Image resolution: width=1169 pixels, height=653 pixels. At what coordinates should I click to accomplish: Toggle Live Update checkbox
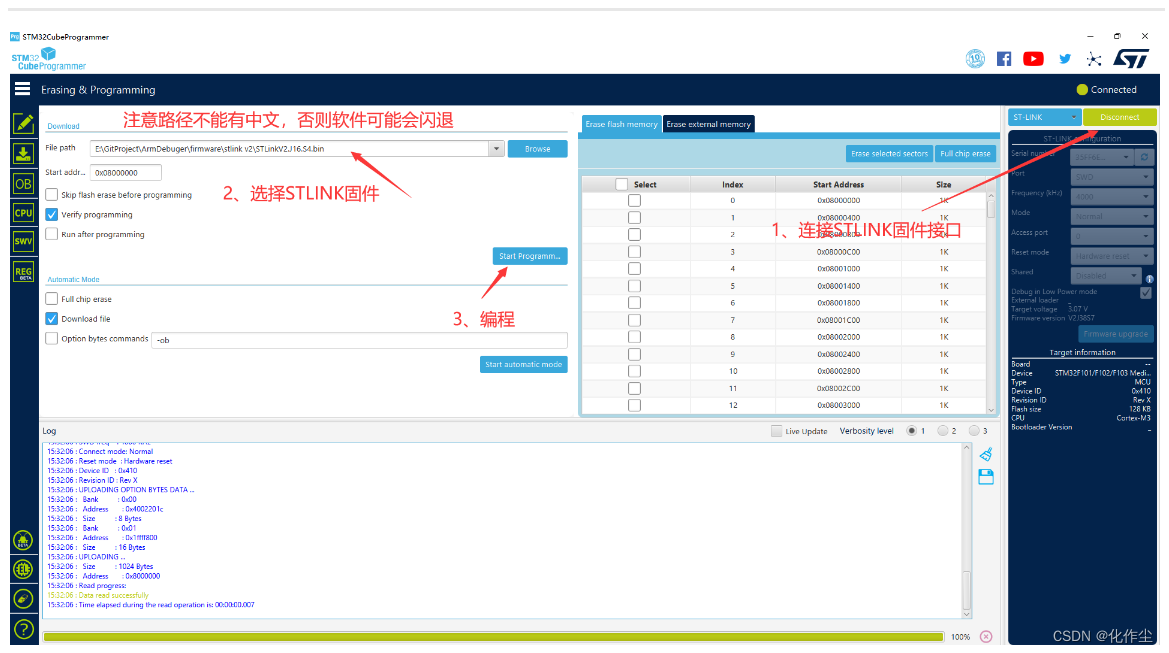coord(776,431)
